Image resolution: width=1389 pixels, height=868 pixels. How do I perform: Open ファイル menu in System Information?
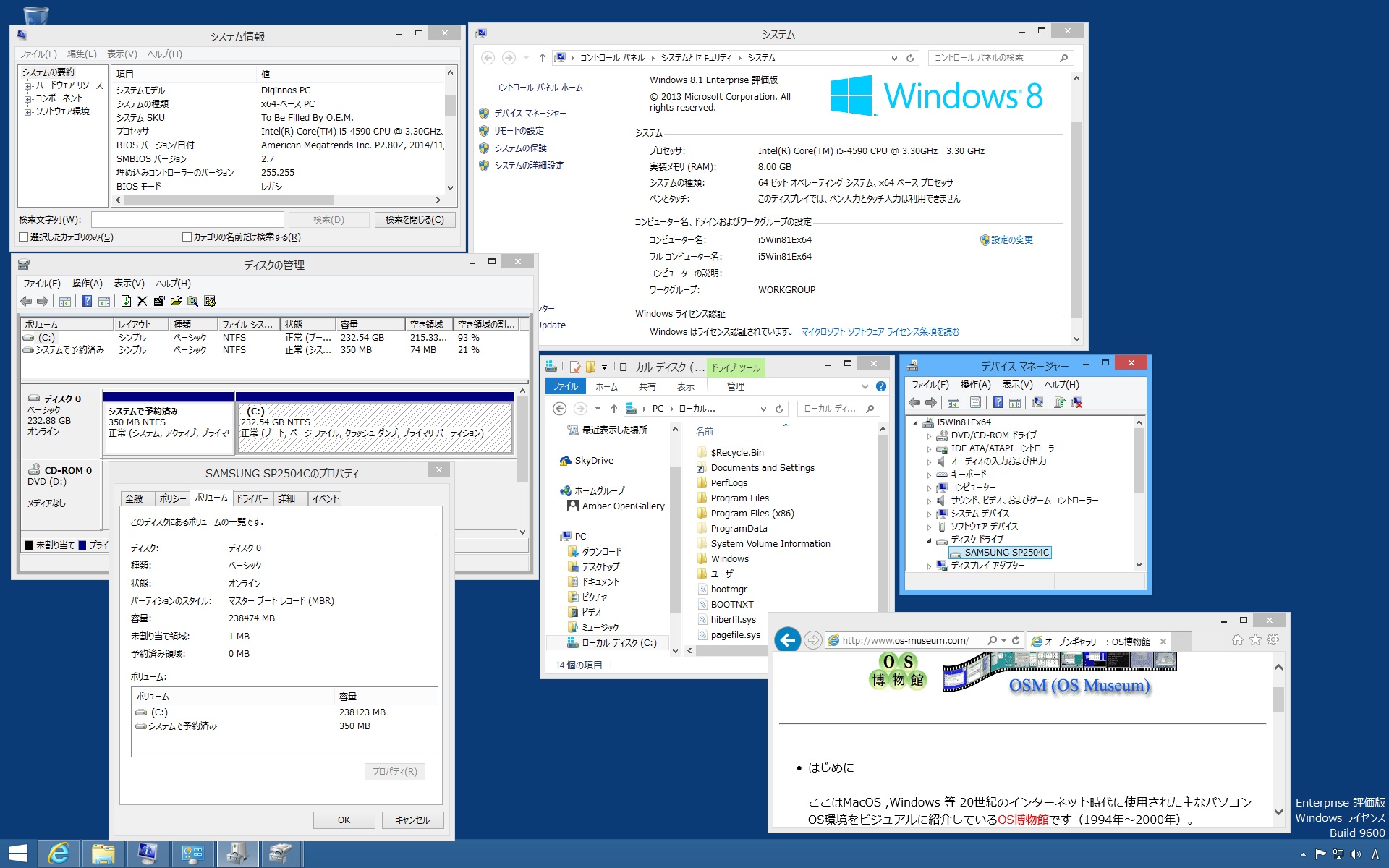(38, 54)
